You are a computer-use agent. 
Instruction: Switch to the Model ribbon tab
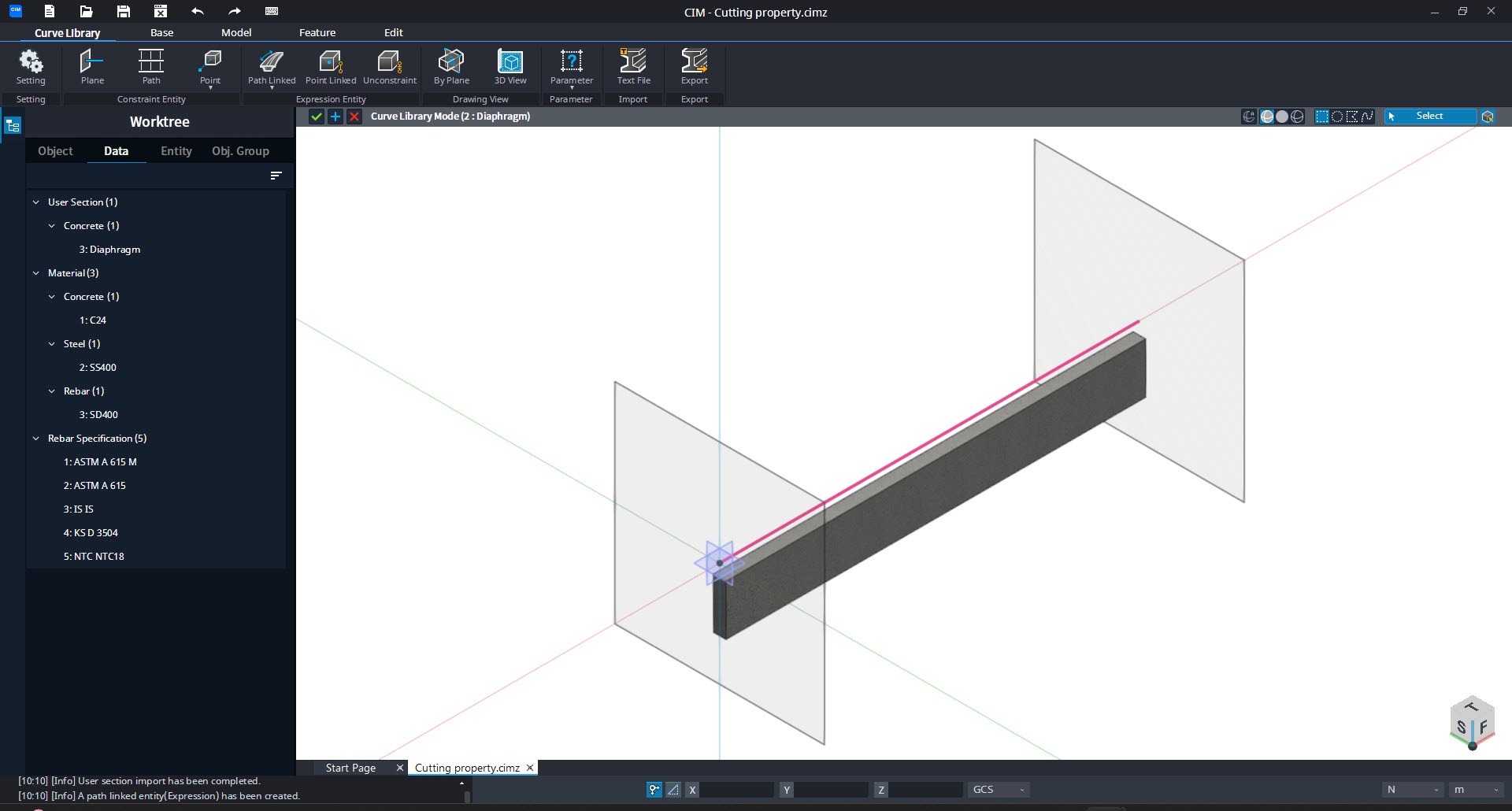(236, 33)
